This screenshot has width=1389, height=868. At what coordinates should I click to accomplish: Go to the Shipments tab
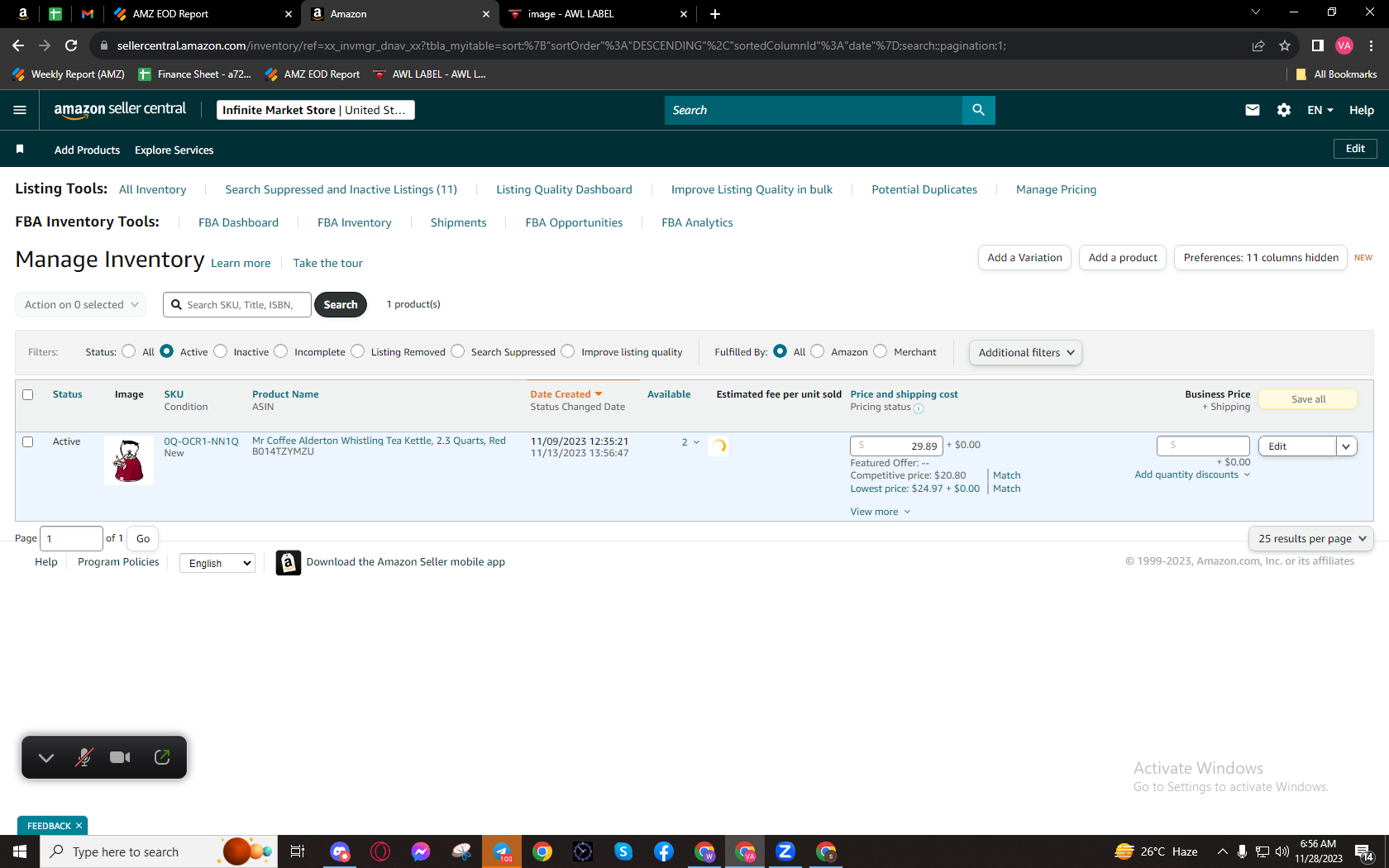point(458,222)
